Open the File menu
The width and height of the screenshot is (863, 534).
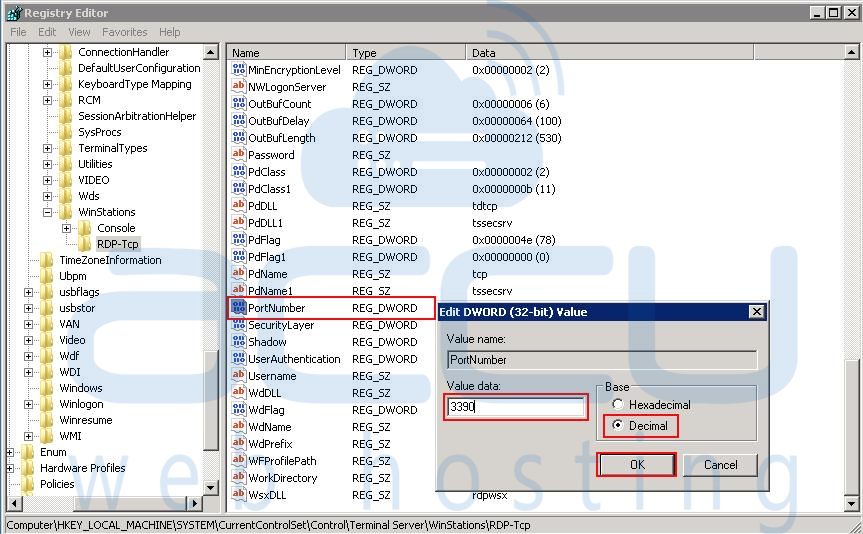(18, 32)
